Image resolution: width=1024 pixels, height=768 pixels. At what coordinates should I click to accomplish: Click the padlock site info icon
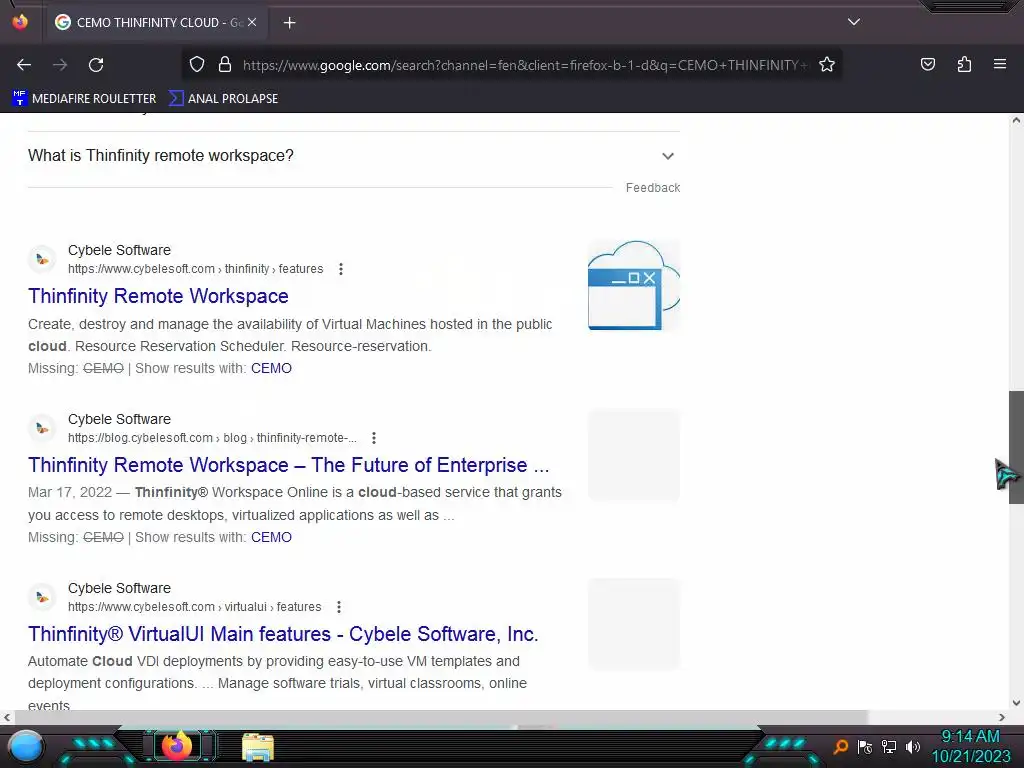pos(225,65)
